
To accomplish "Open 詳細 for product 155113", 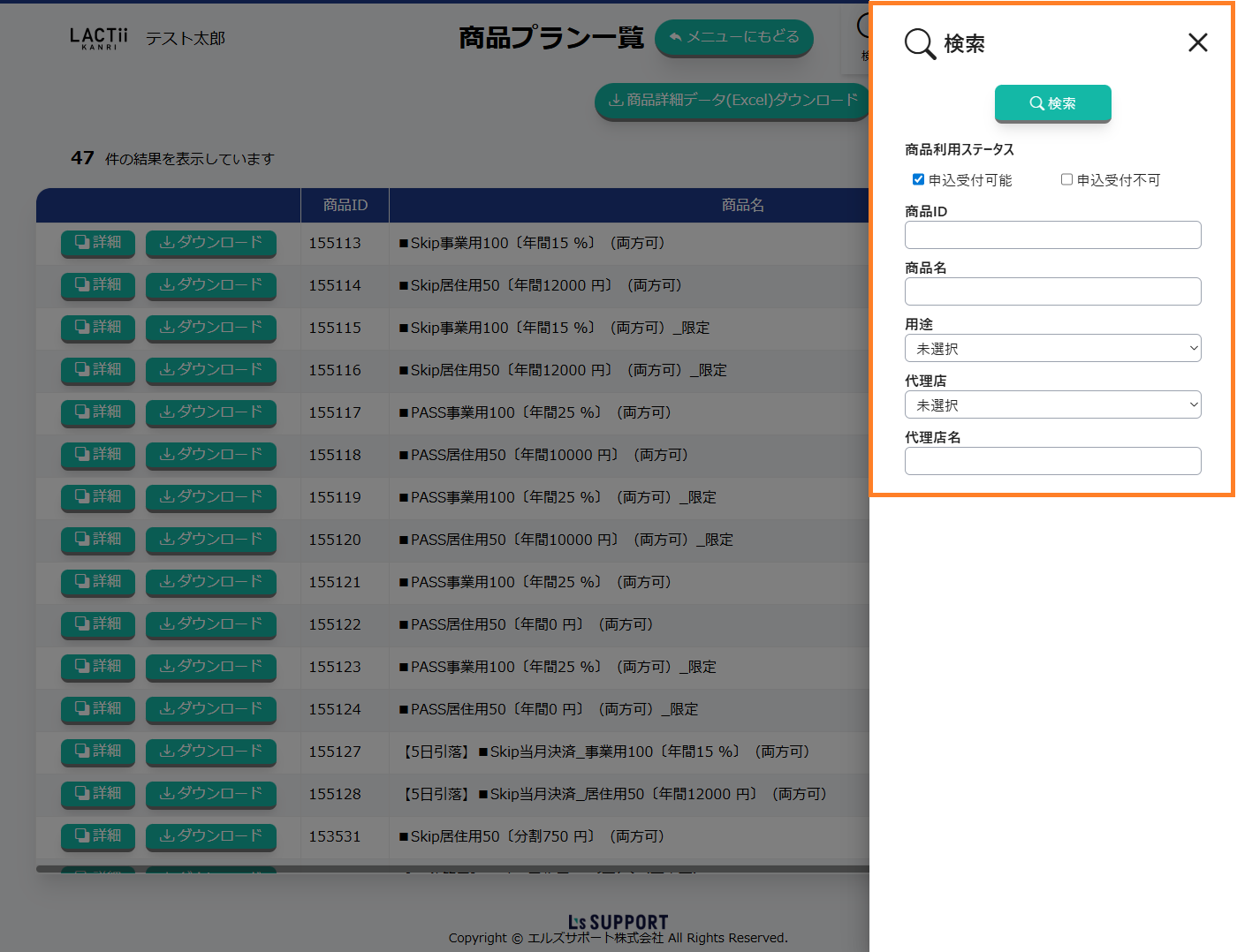I will point(98,243).
